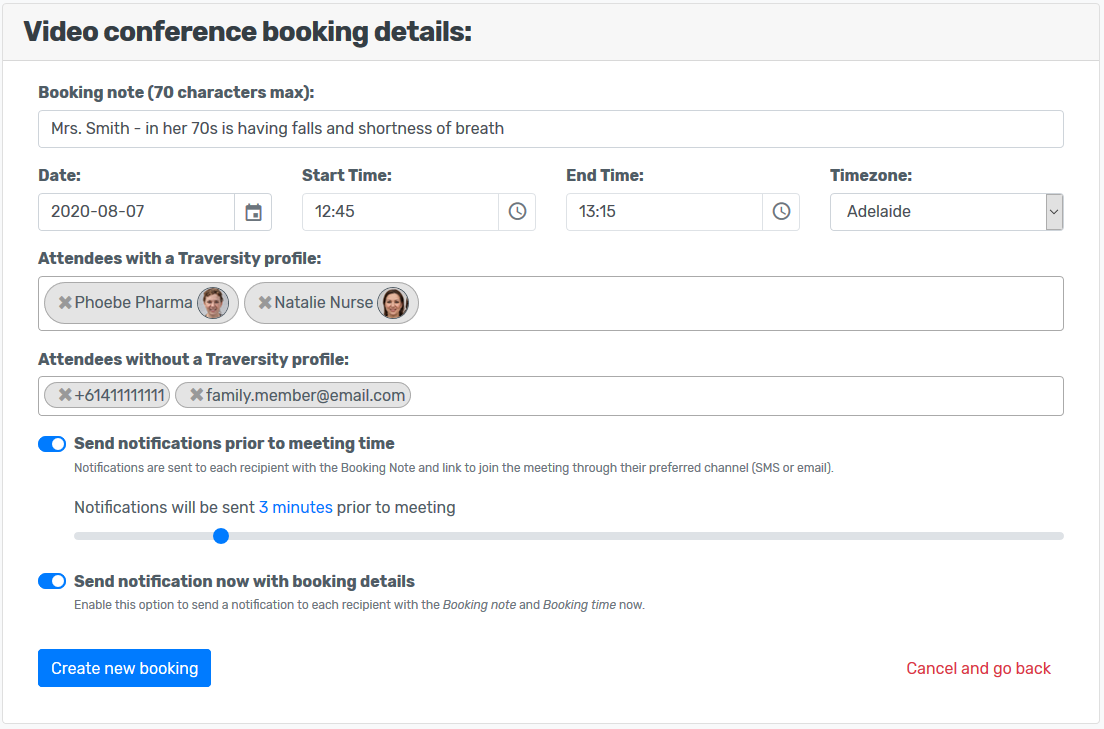Open the date picker calendar icon
Screen dimensions: 1104x729
pos(254,212)
